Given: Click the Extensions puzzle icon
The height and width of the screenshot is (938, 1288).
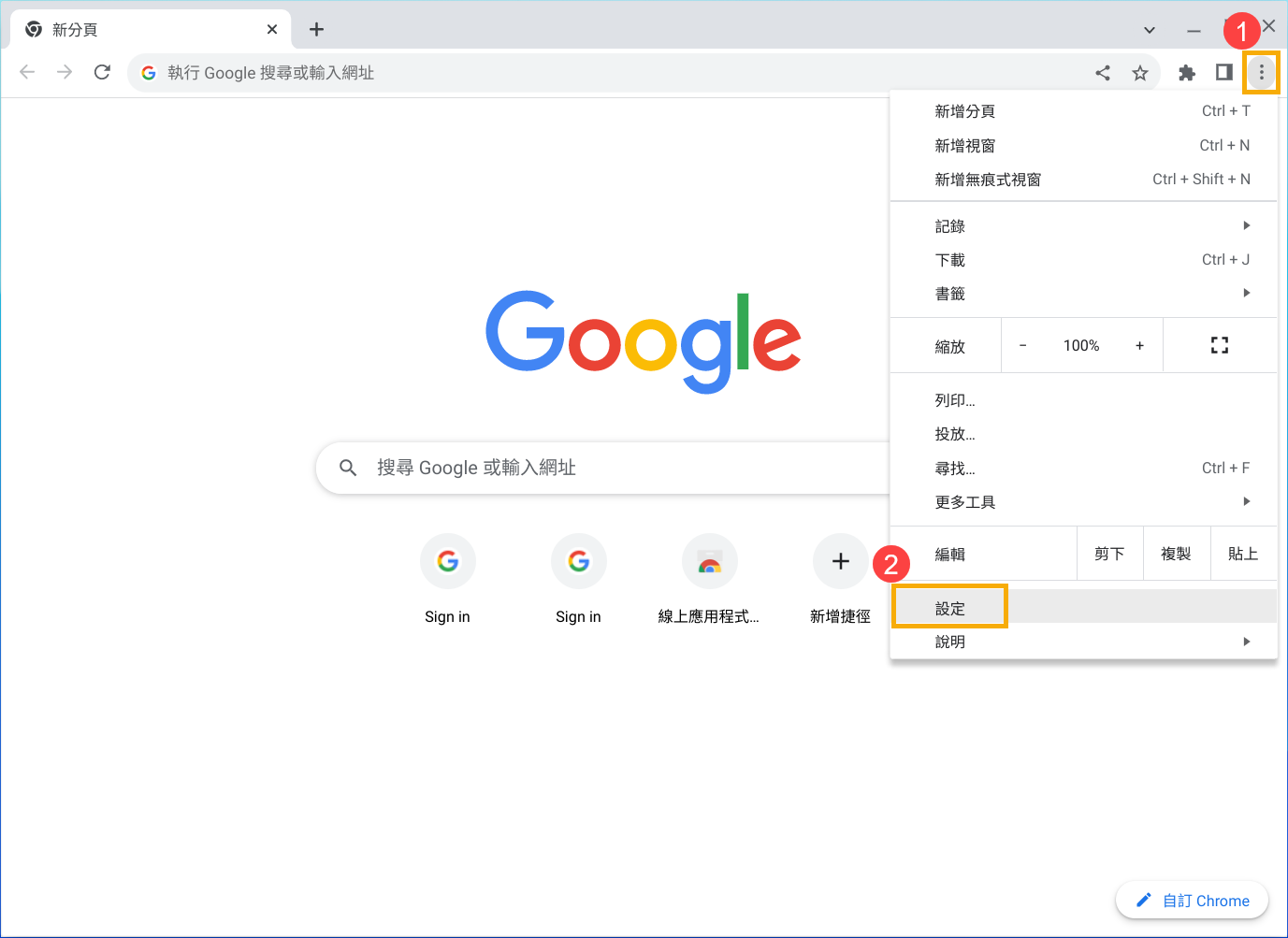Looking at the screenshot, I should [1186, 72].
